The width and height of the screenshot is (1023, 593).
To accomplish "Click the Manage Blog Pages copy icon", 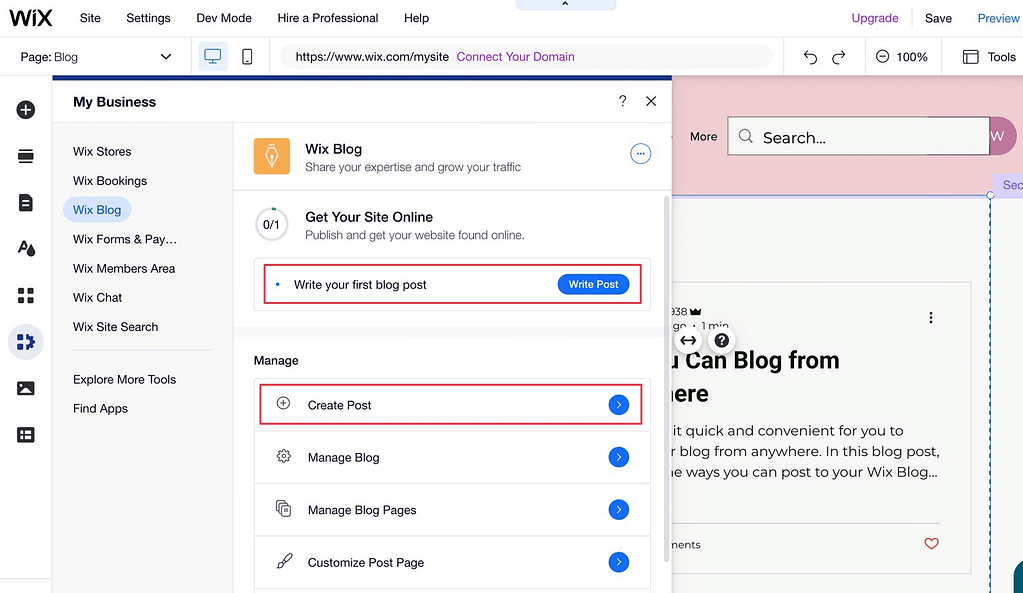I will pyautogui.click(x=283, y=508).
